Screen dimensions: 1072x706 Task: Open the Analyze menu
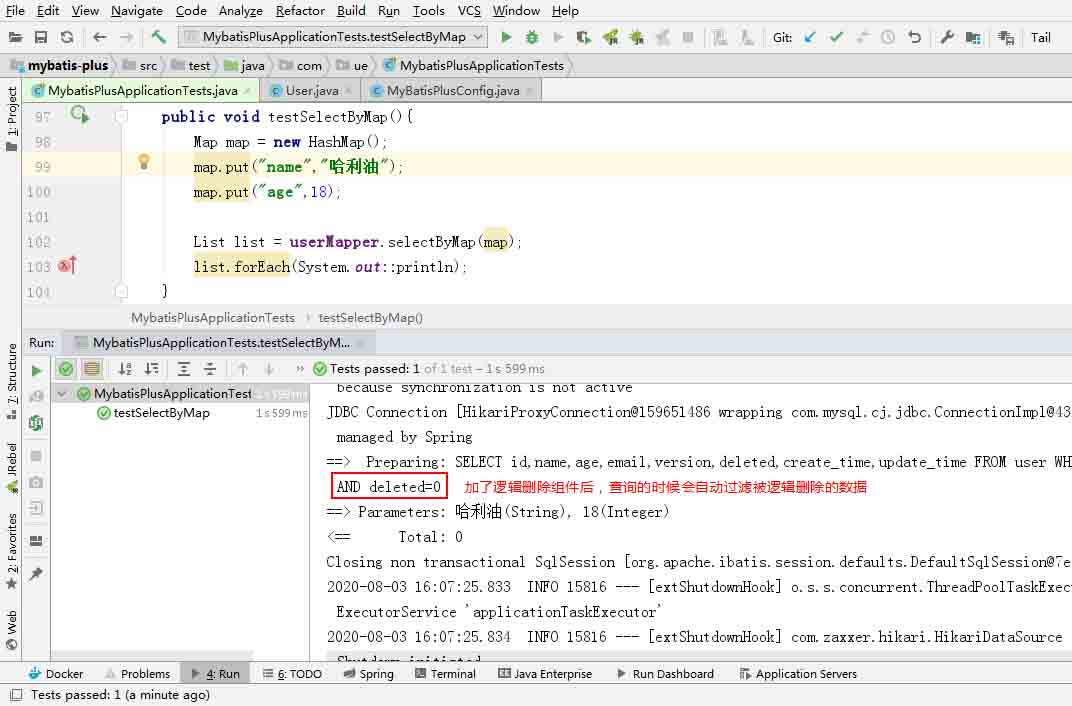241,11
